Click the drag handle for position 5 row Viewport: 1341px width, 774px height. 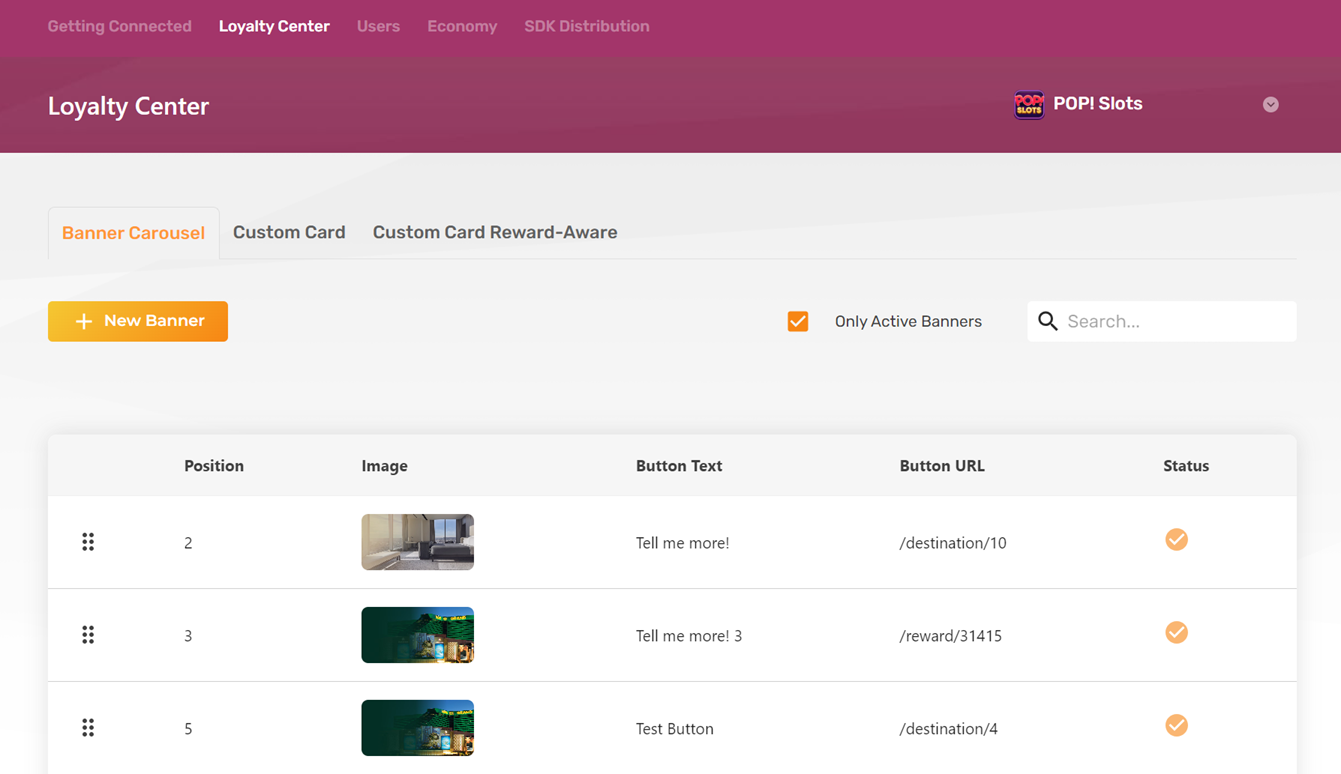(88, 728)
